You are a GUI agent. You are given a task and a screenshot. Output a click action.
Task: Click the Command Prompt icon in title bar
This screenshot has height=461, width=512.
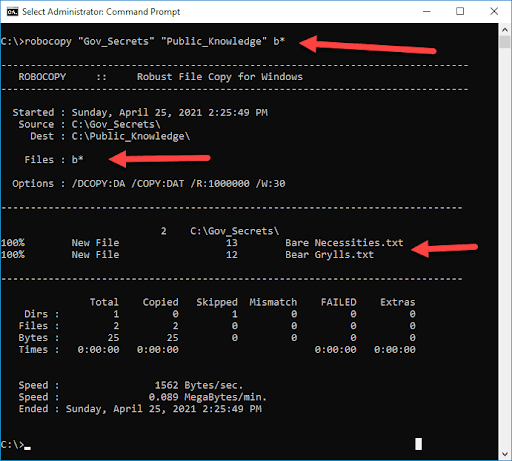tap(12, 12)
